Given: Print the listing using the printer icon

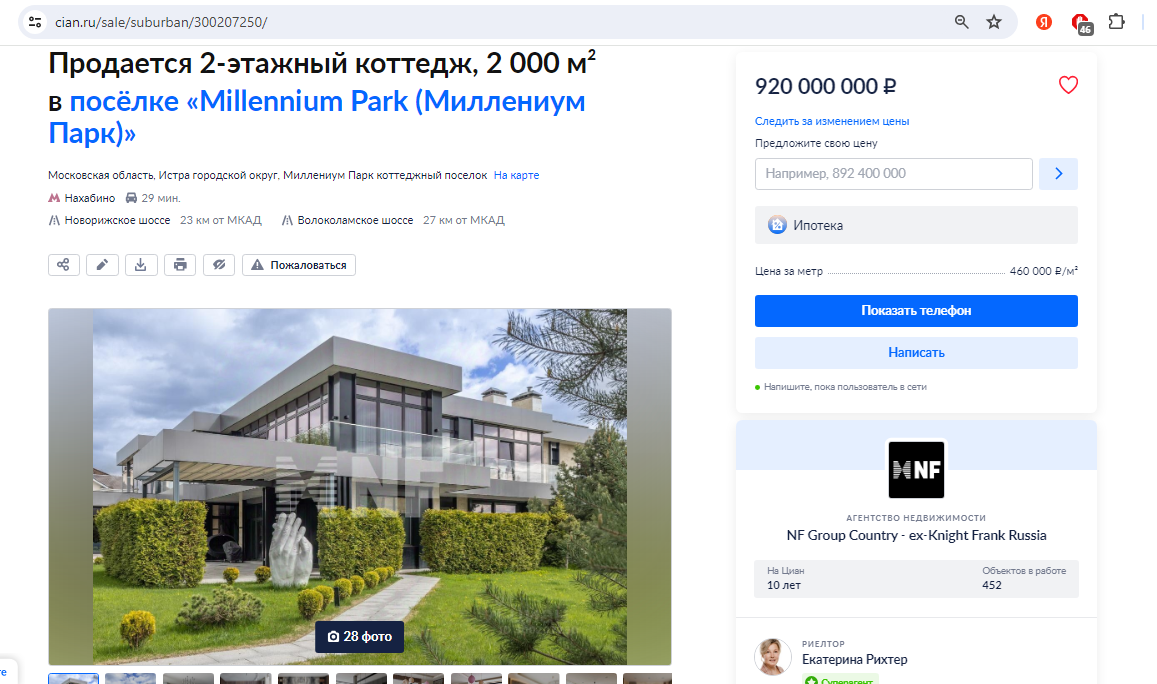Looking at the screenshot, I should point(180,265).
